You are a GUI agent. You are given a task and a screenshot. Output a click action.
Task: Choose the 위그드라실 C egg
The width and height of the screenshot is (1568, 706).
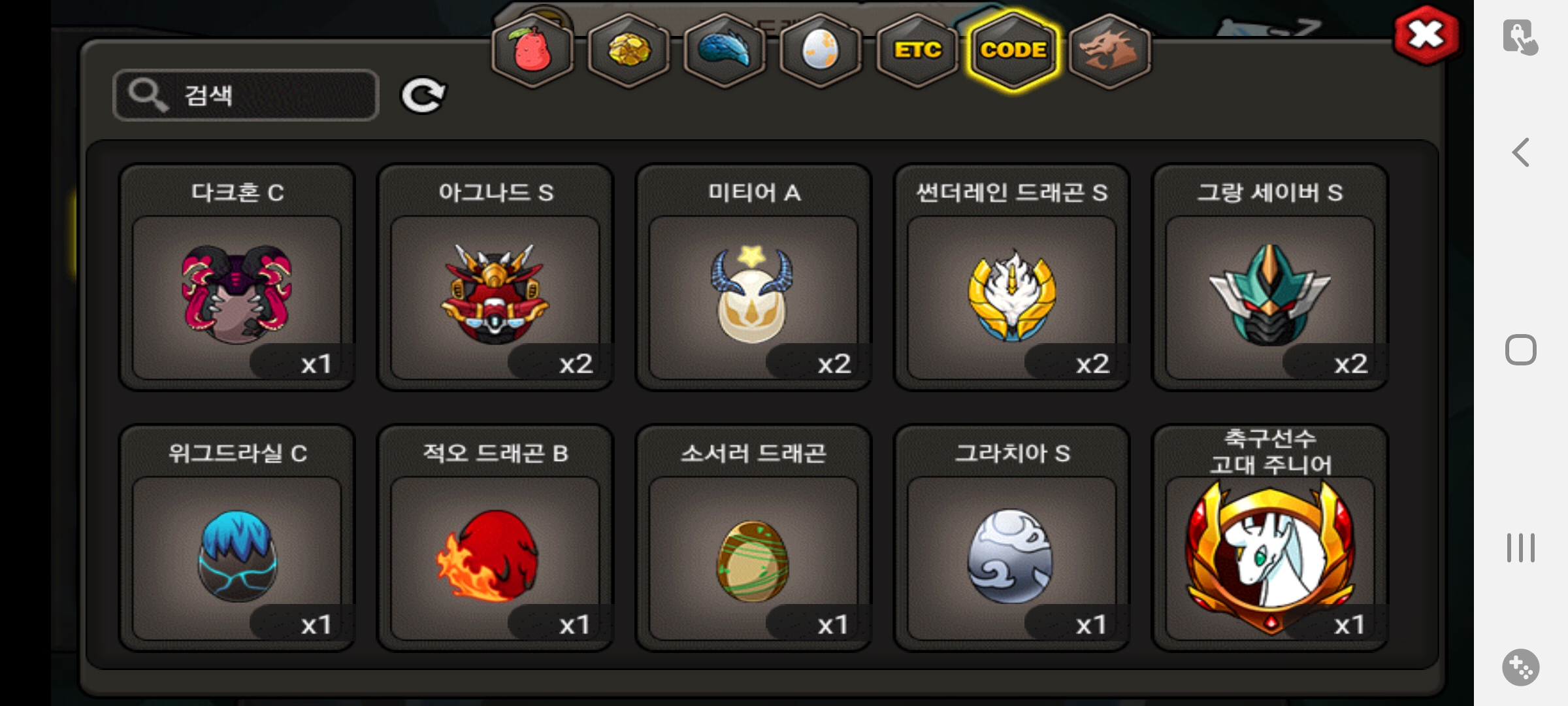point(237,538)
